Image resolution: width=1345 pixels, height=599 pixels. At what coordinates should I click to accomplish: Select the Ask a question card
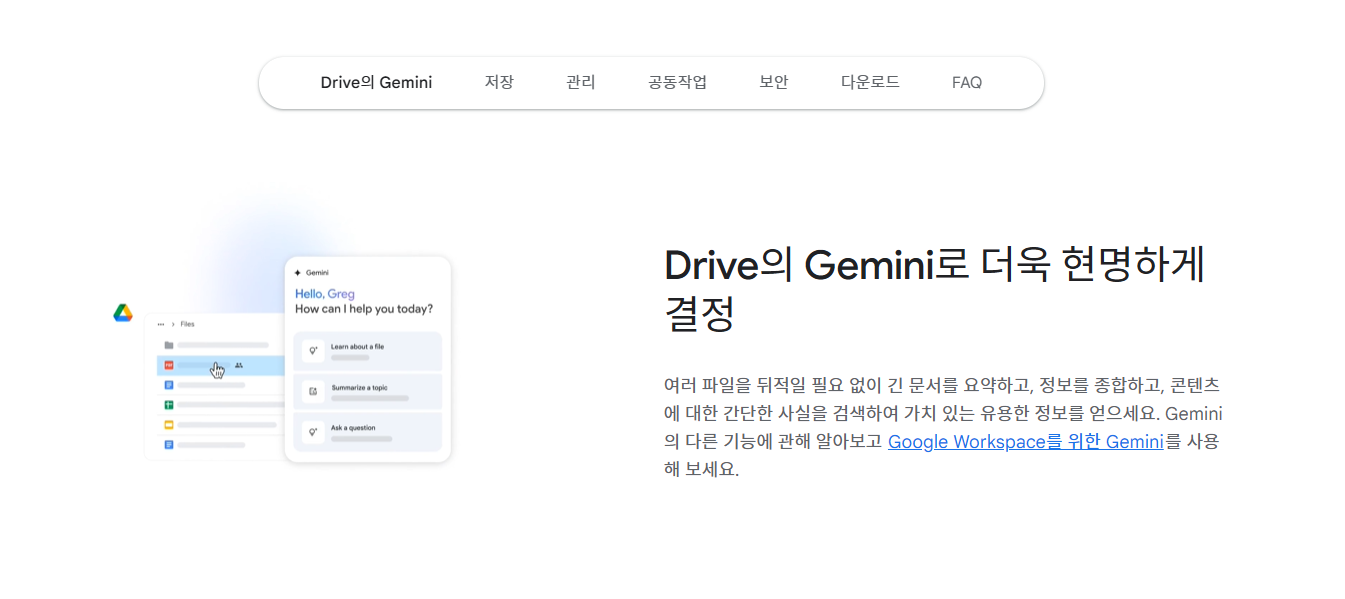(x=368, y=432)
